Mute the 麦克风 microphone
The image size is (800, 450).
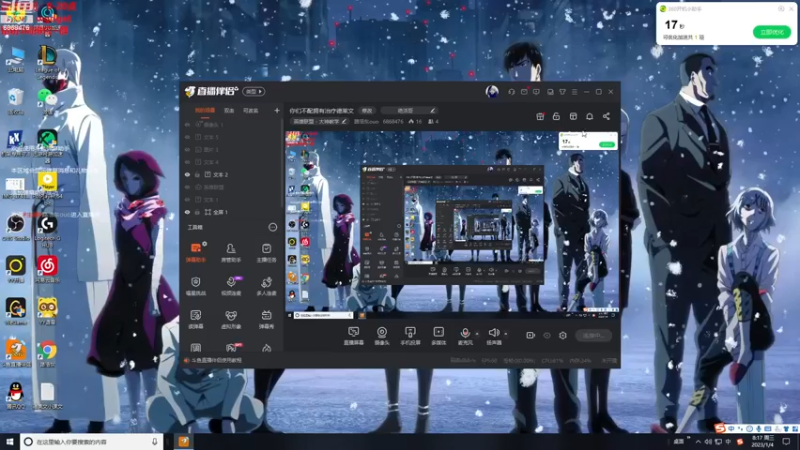[x=465, y=336]
